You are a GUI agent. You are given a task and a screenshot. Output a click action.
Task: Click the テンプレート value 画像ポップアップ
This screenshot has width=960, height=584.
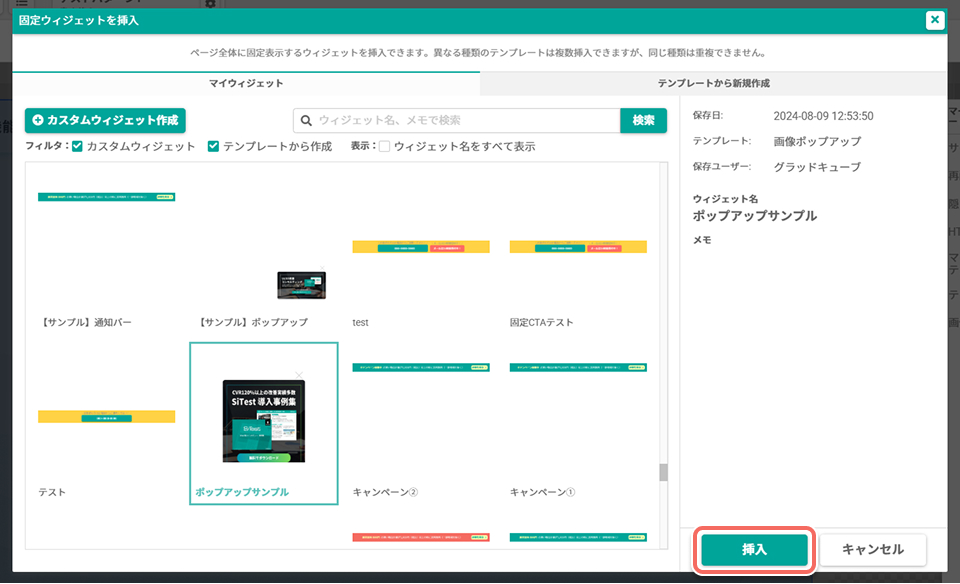click(817, 141)
